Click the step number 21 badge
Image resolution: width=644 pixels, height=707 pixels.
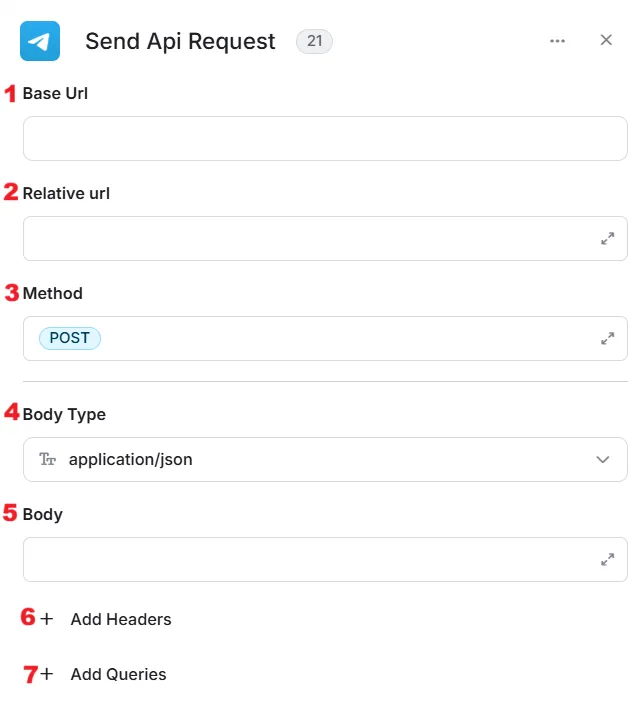[x=314, y=41]
